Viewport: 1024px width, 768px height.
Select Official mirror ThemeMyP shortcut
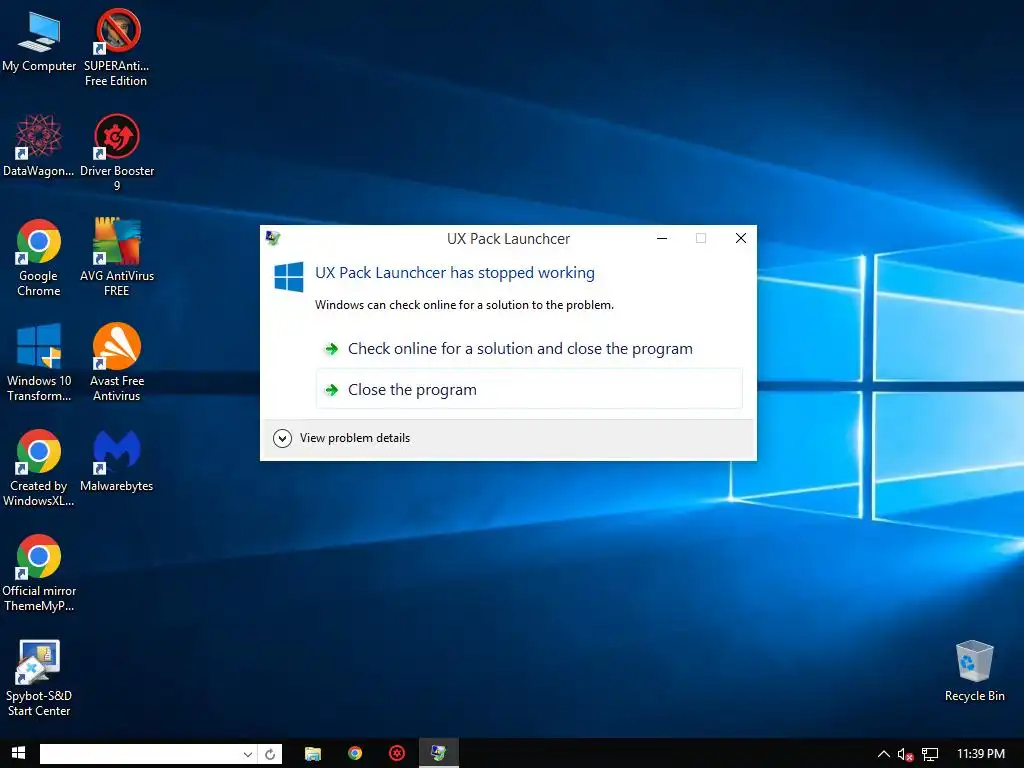tap(39, 573)
